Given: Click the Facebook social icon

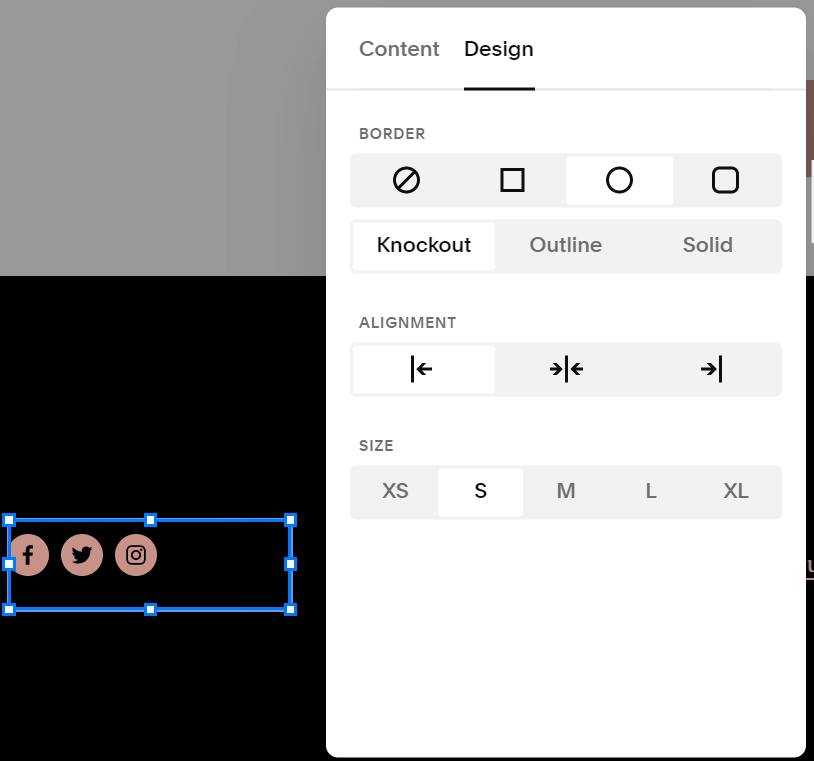Looking at the screenshot, I should (29, 555).
